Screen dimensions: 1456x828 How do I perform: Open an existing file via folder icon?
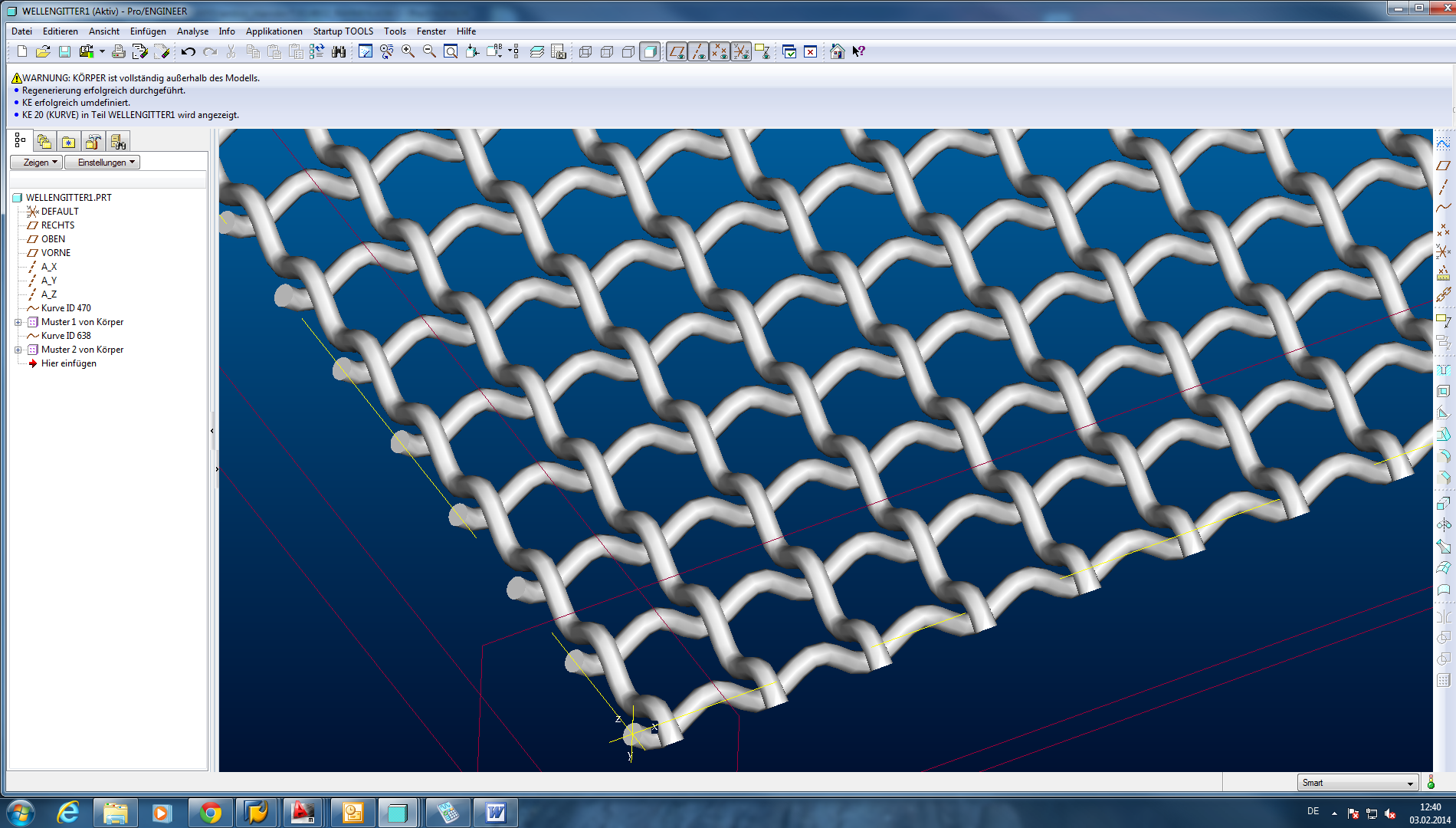(x=43, y=51)
